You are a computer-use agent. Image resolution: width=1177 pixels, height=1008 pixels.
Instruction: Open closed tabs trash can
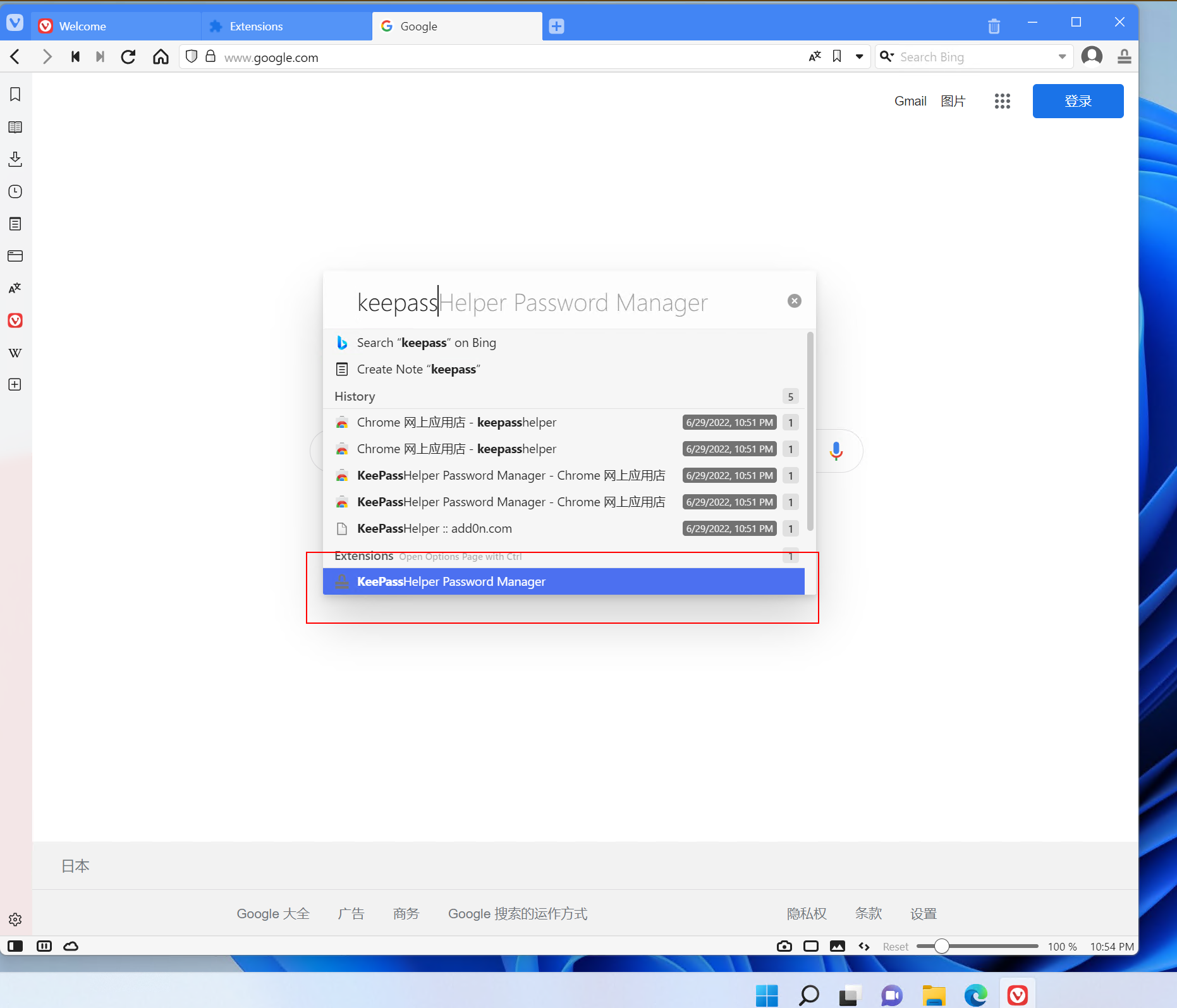(x=994, y=26)
